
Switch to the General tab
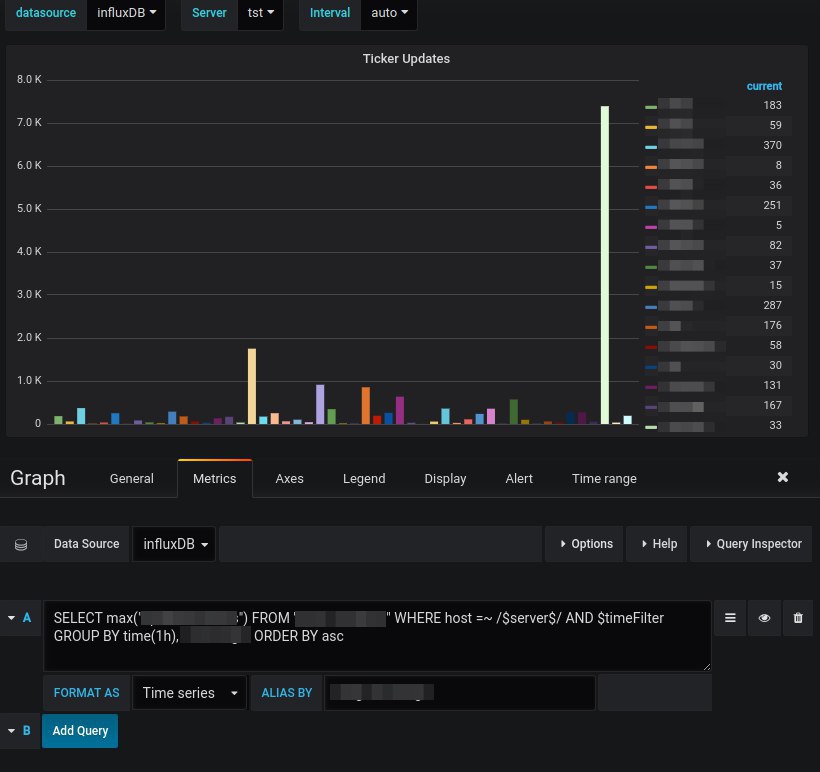point(132,479)
